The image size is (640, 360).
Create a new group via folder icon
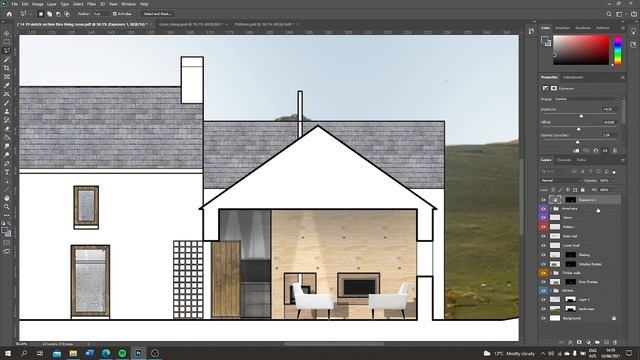point(597,342)
